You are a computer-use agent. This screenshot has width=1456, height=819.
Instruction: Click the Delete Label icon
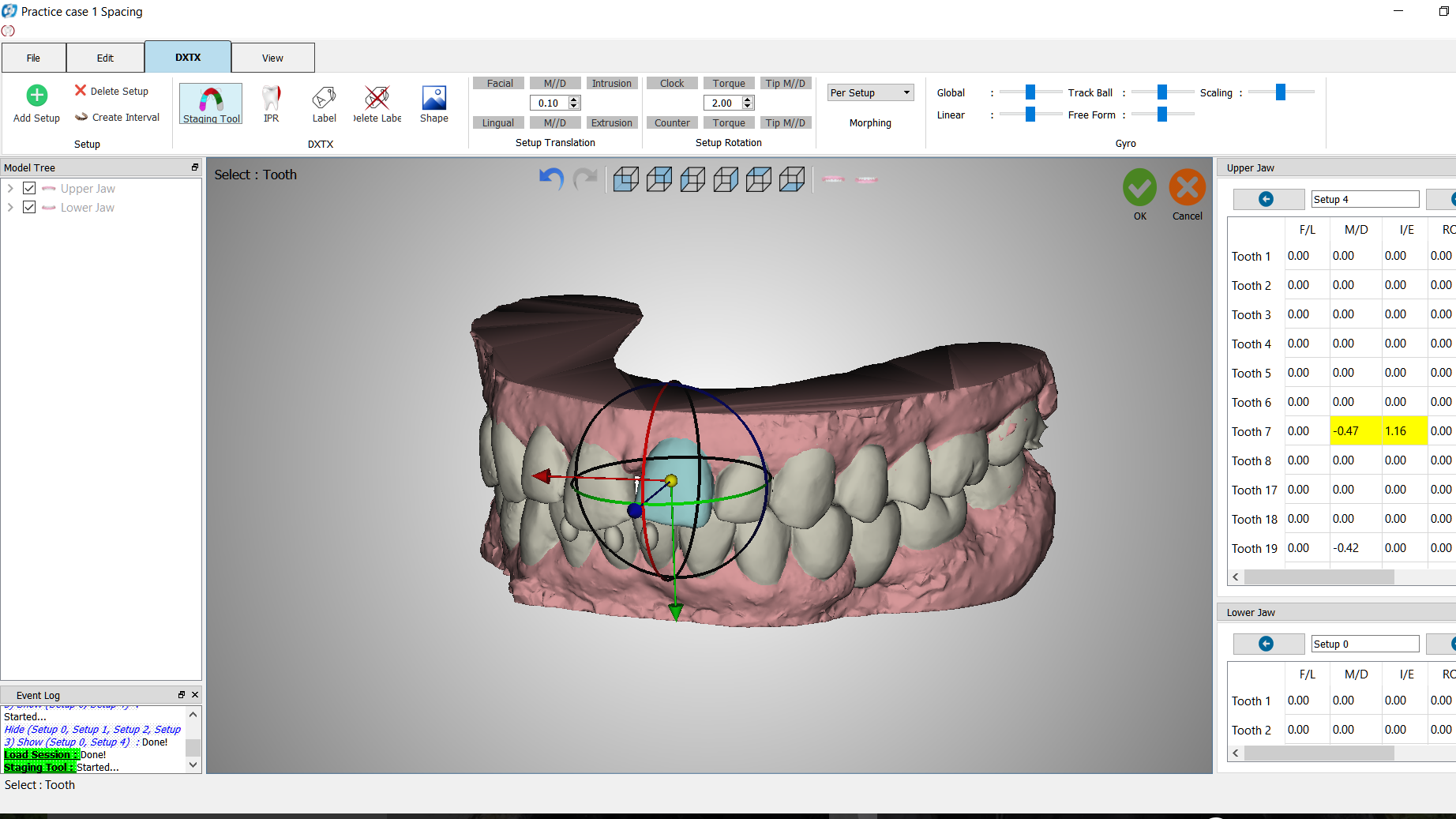(x=377, y=100)
